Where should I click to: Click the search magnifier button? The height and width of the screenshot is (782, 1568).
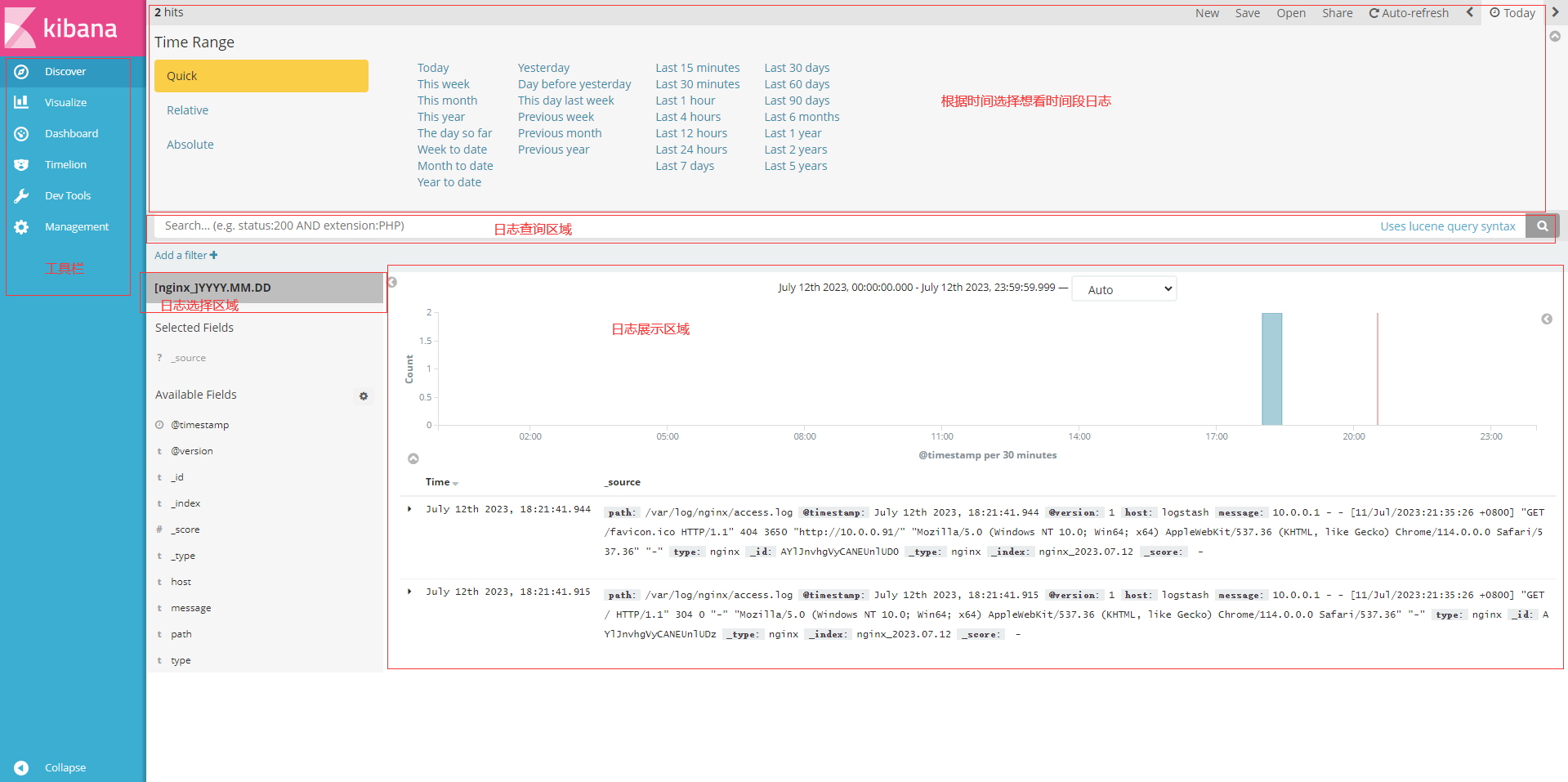[x=1542, y=226]
